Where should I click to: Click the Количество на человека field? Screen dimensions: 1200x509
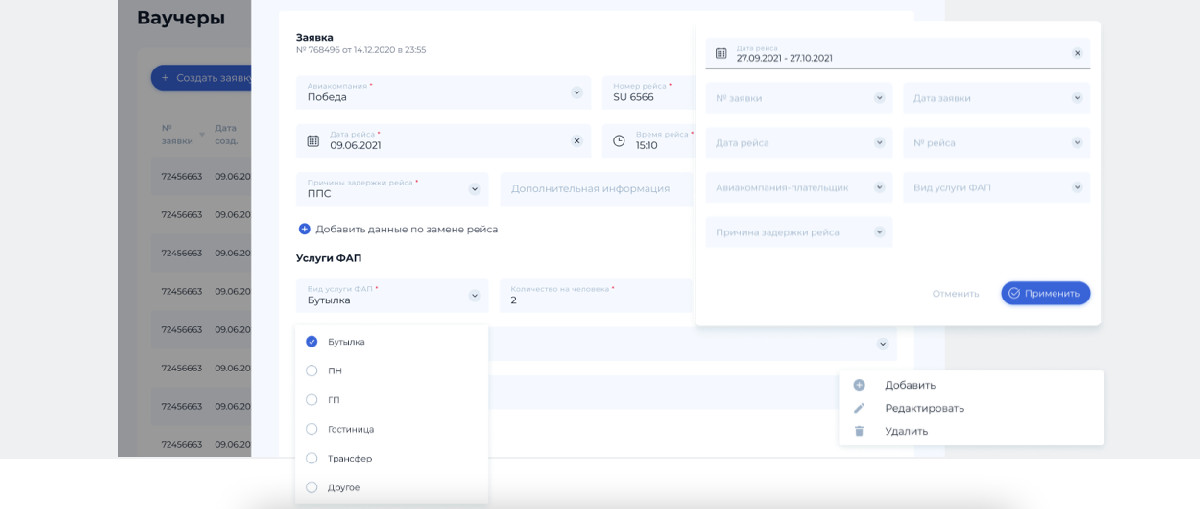(x=597, y=295)
